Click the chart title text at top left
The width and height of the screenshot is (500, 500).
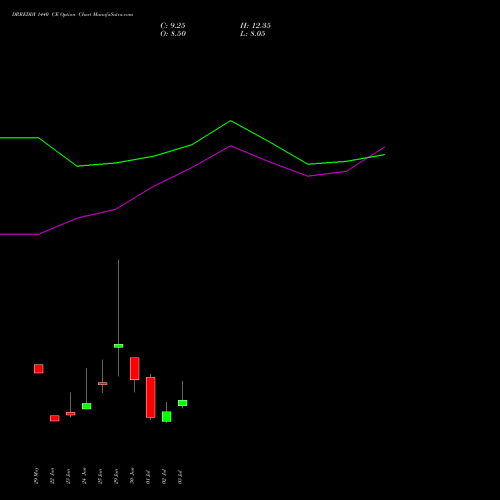tap(72, 15)
